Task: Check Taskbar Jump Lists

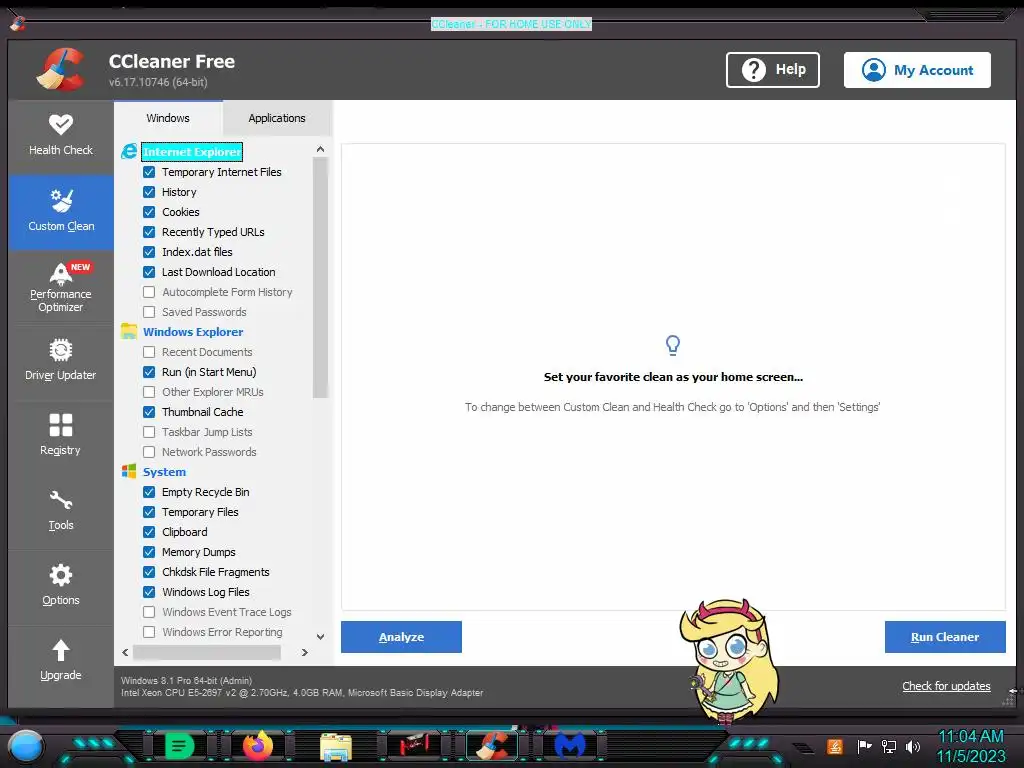Action: 149,432
